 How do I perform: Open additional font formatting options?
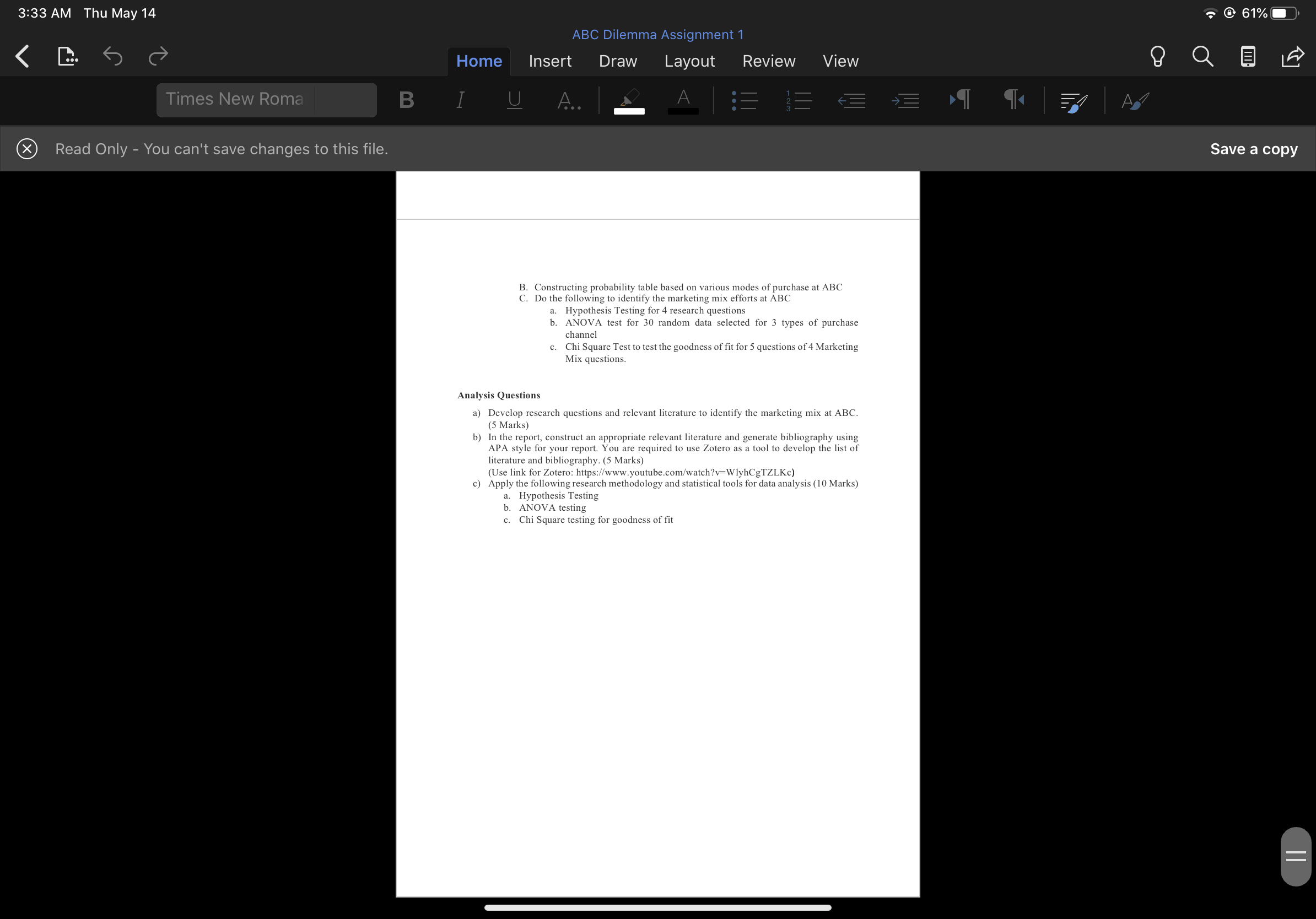[569, 101]
